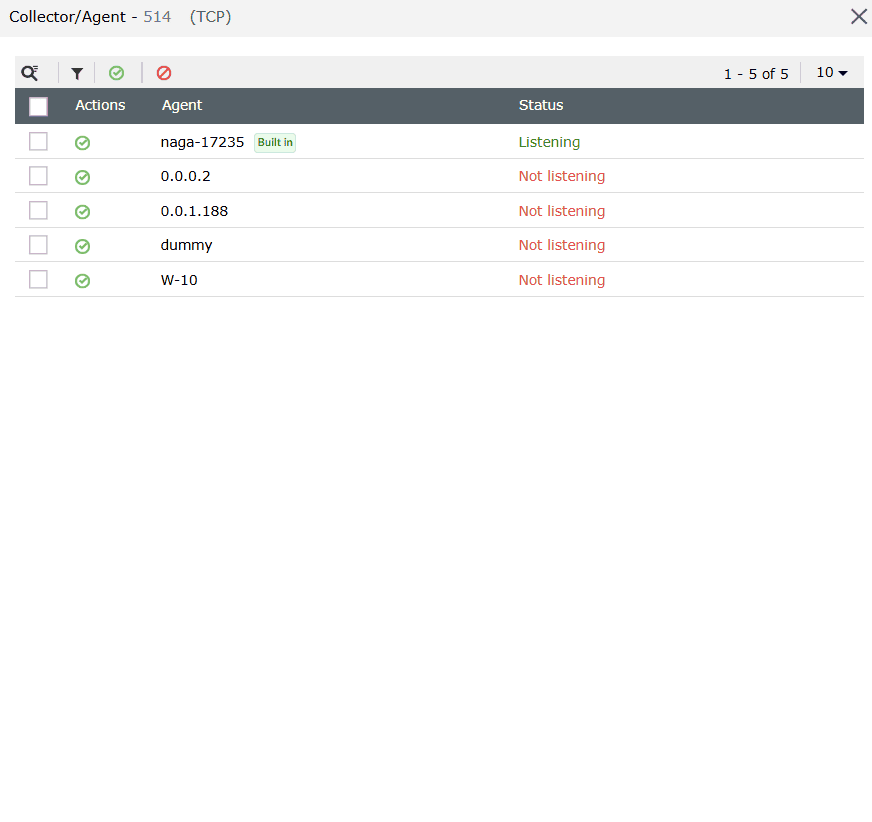Viewport: 872px width, 822px height.
Task: Click the Listening status of naga-17235
Action: click(x=549, y=142)
